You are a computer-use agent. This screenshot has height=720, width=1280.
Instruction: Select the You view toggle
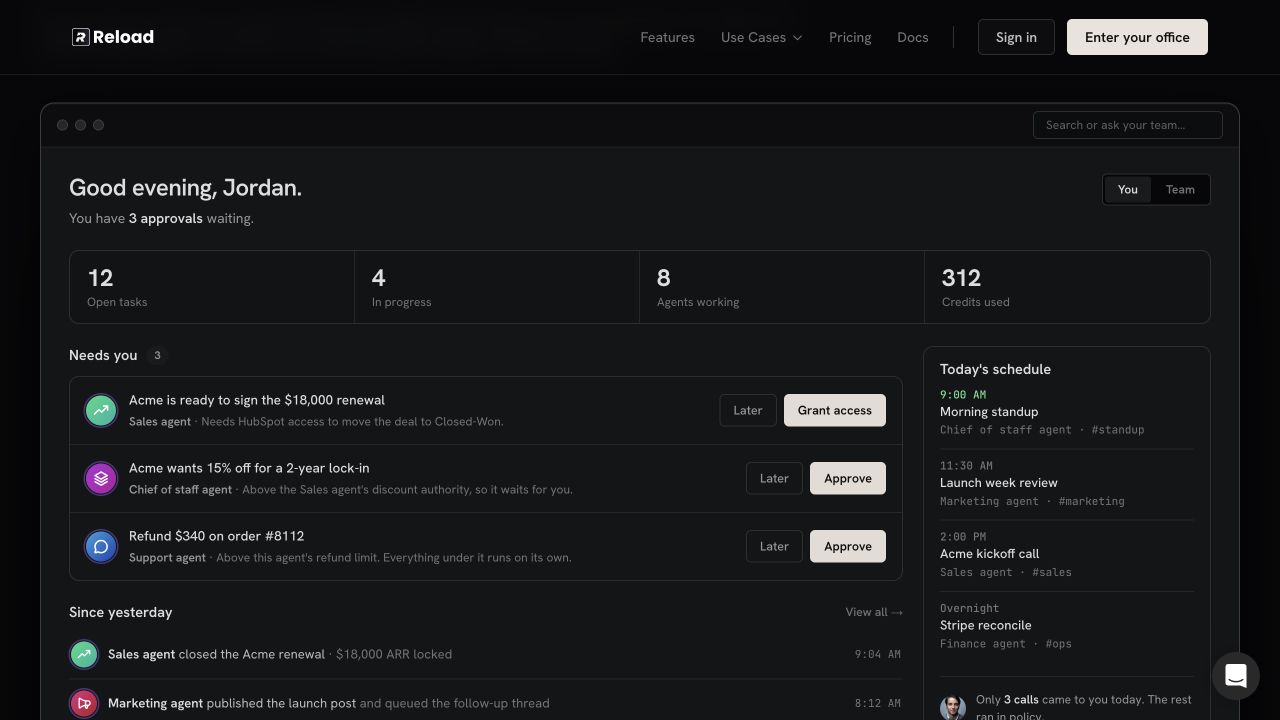point(1128,189)
